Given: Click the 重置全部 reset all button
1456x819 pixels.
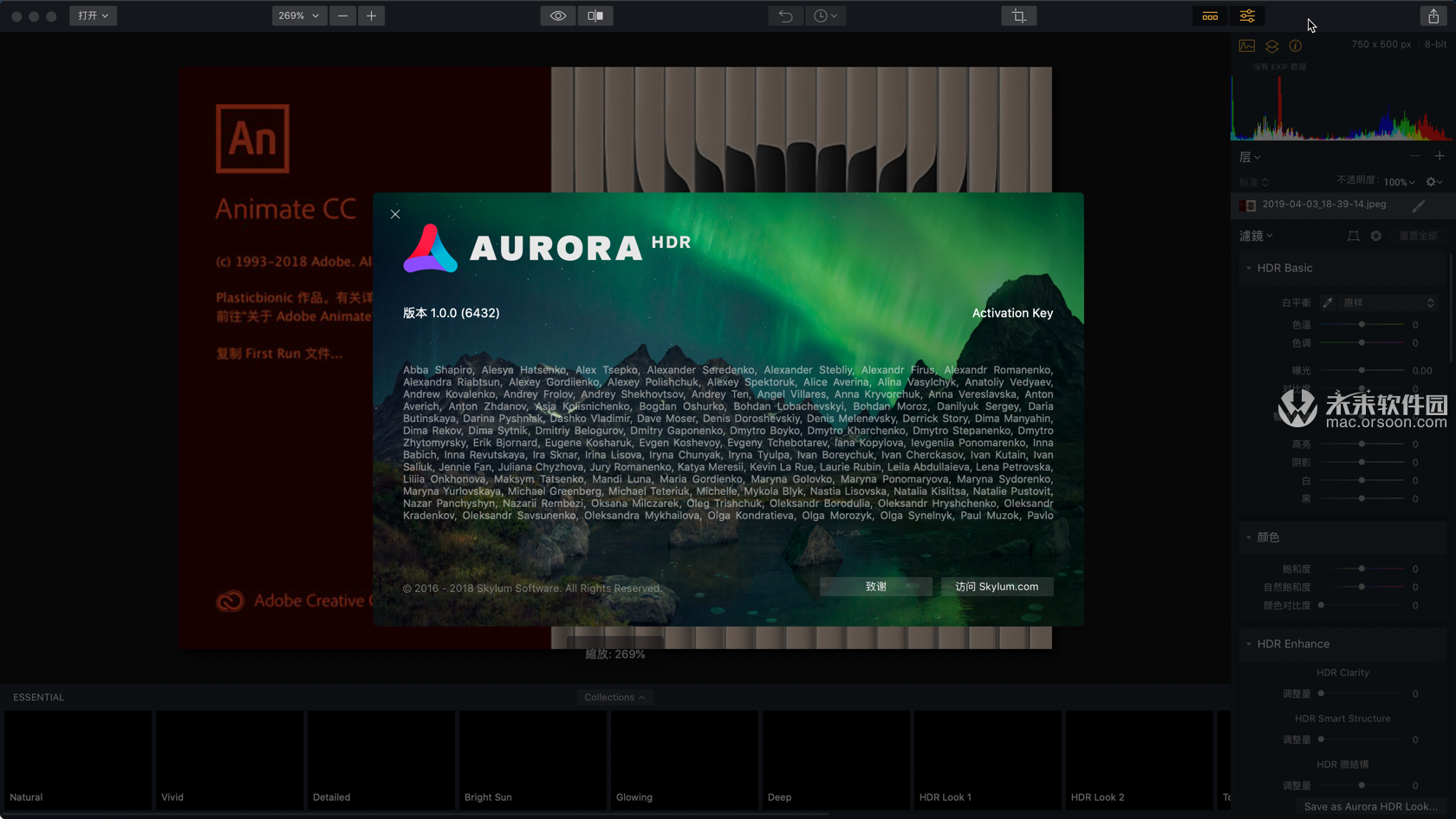Looking at the screenshot, I should [1418, 236].
